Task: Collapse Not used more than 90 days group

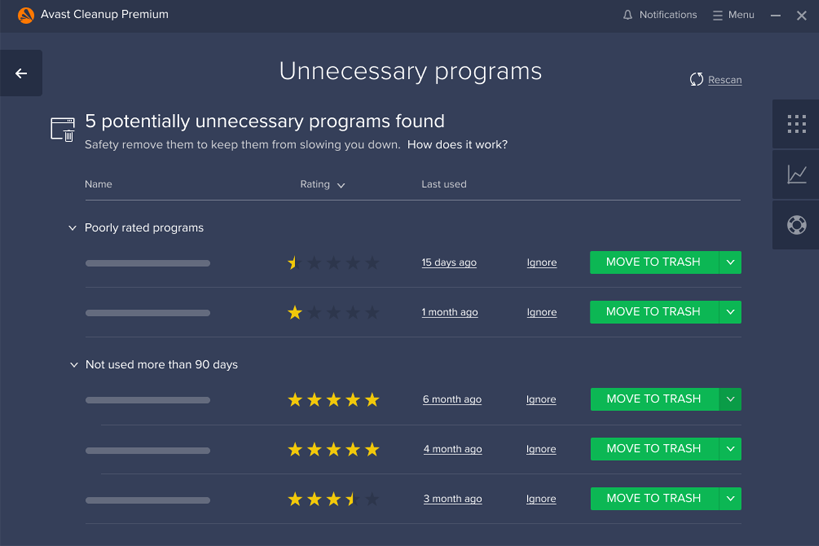Action: tap(74, 365)
